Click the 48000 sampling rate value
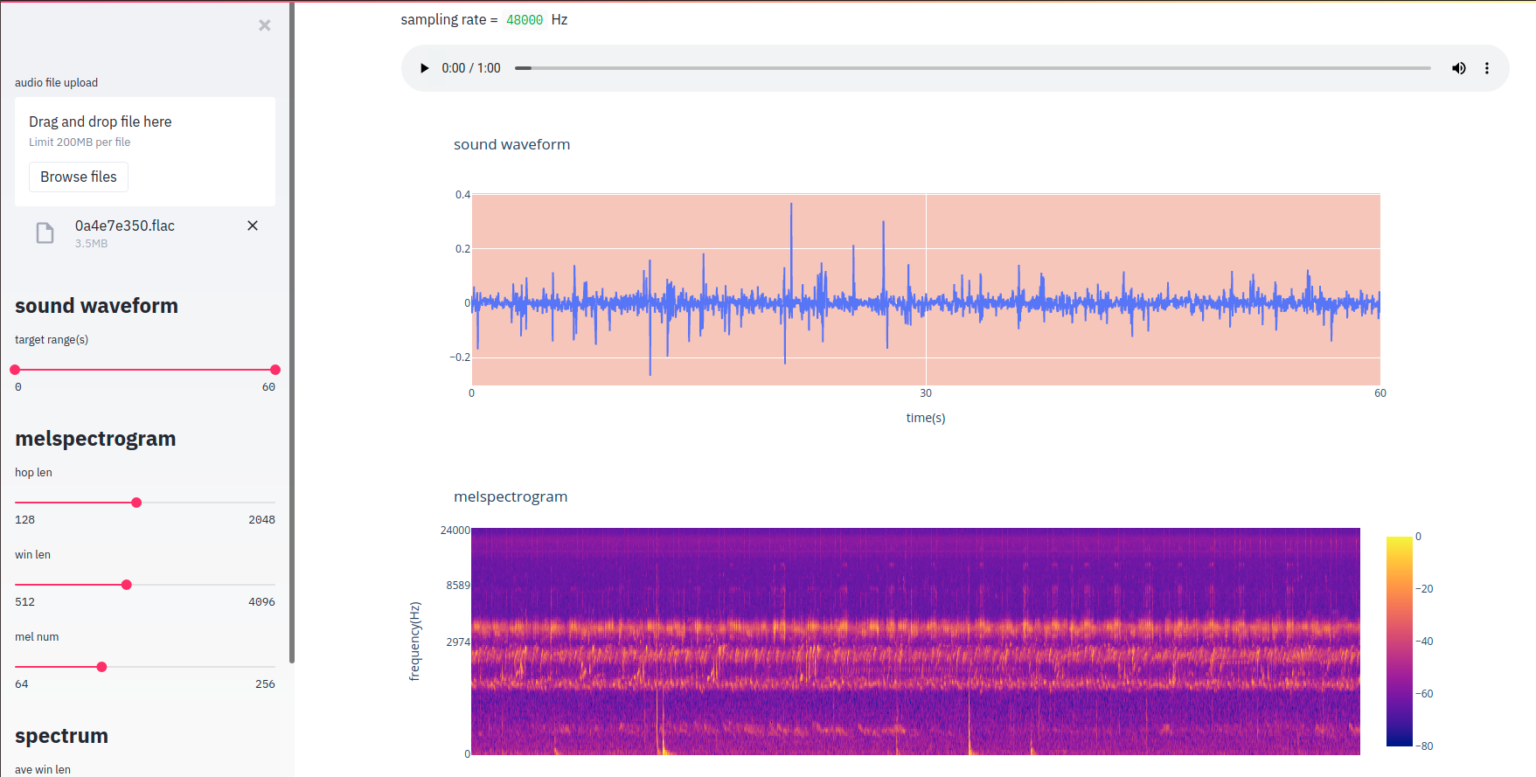The height and width of the screenshot is (777, 1536). tap(524, 20)
